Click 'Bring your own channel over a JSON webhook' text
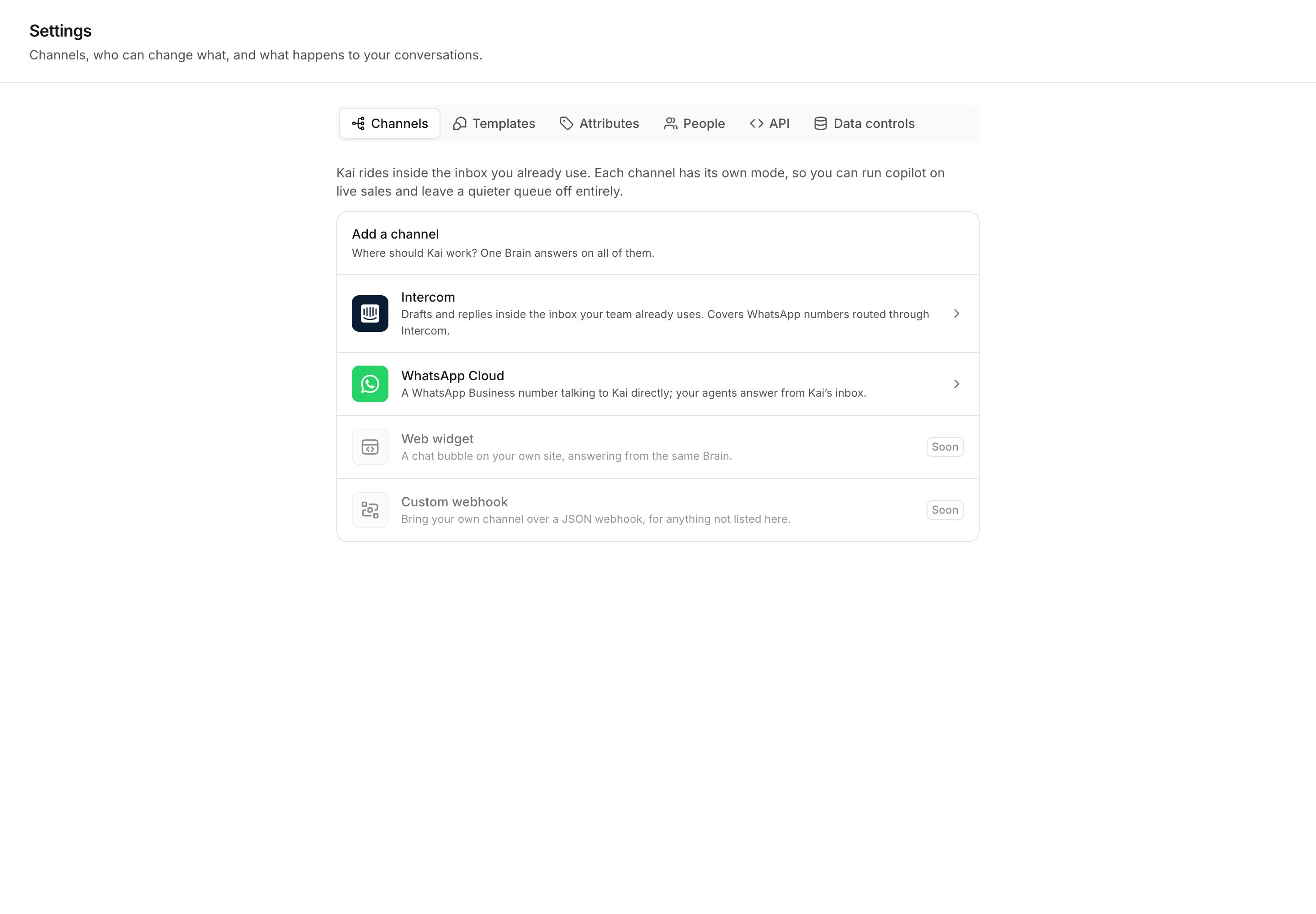The width and height of the screenshot is (1316, 914). (x=595, y=519)
